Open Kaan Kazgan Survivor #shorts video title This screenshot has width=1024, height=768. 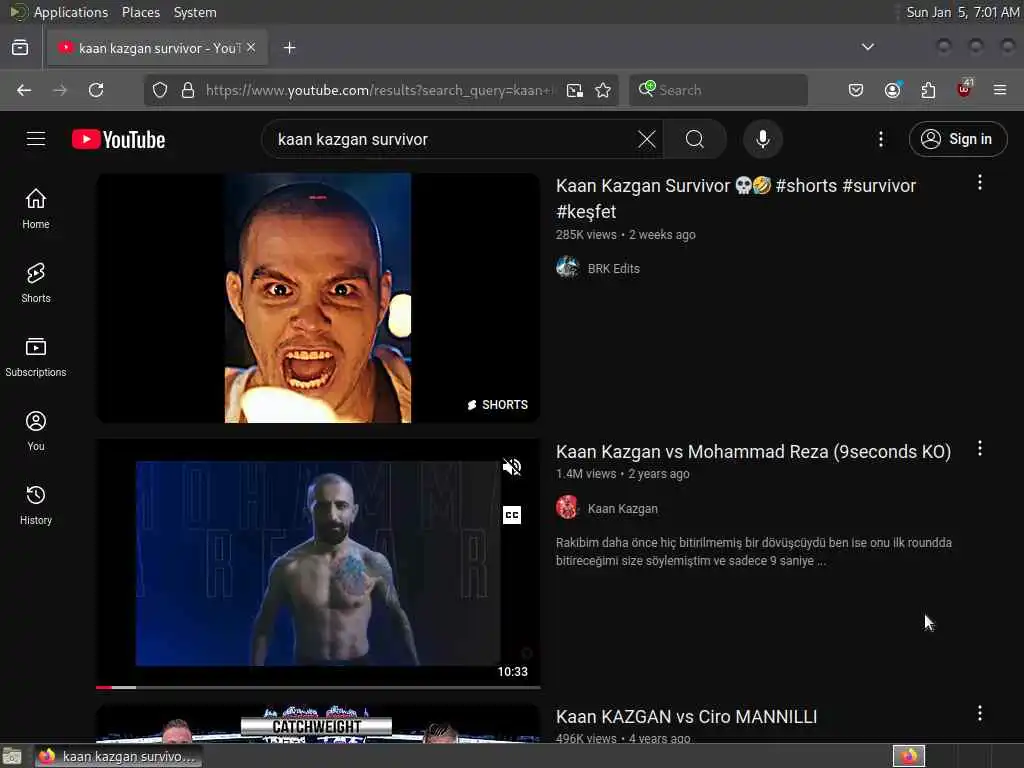point(735,199)
